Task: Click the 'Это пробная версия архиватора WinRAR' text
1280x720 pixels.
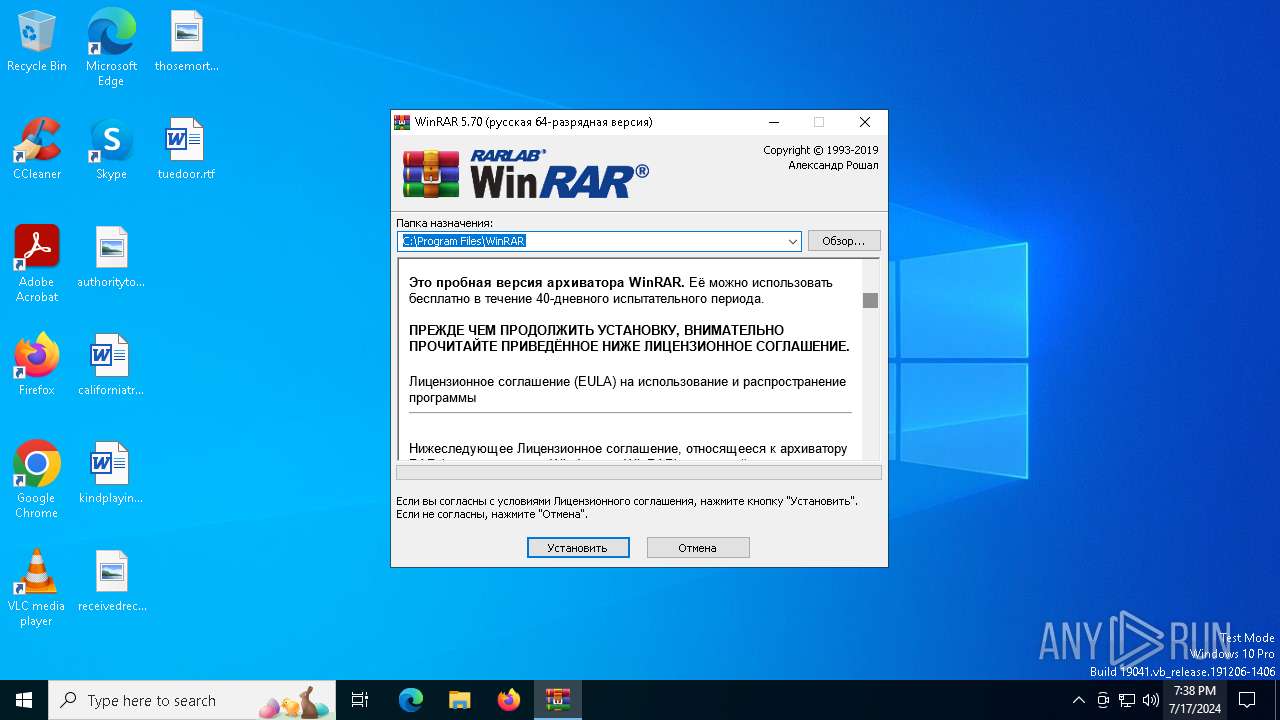Action: (x=547, y=283)
